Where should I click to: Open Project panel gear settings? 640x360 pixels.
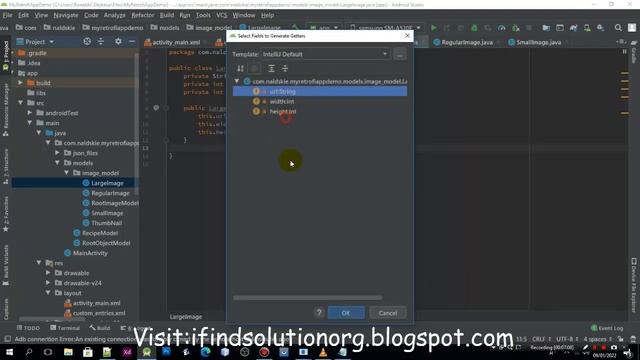(x=118, y=42)
